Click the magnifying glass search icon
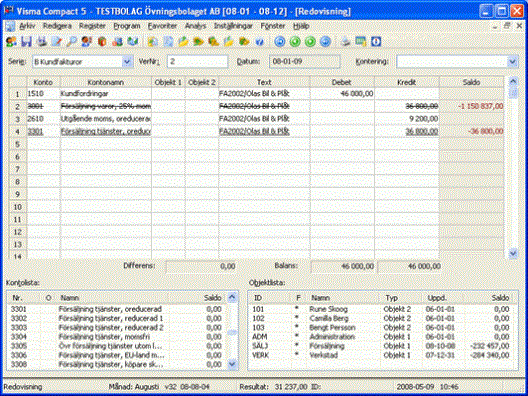528x396 pixels. point(71,42)
